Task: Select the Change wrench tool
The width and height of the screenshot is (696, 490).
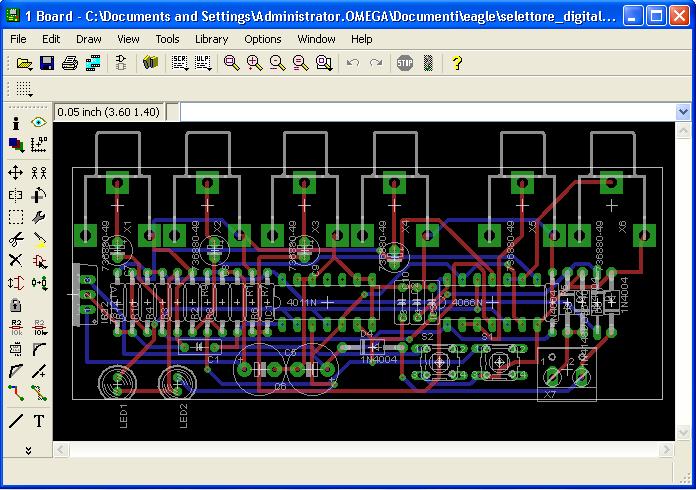Action: (x=39, y=217)
